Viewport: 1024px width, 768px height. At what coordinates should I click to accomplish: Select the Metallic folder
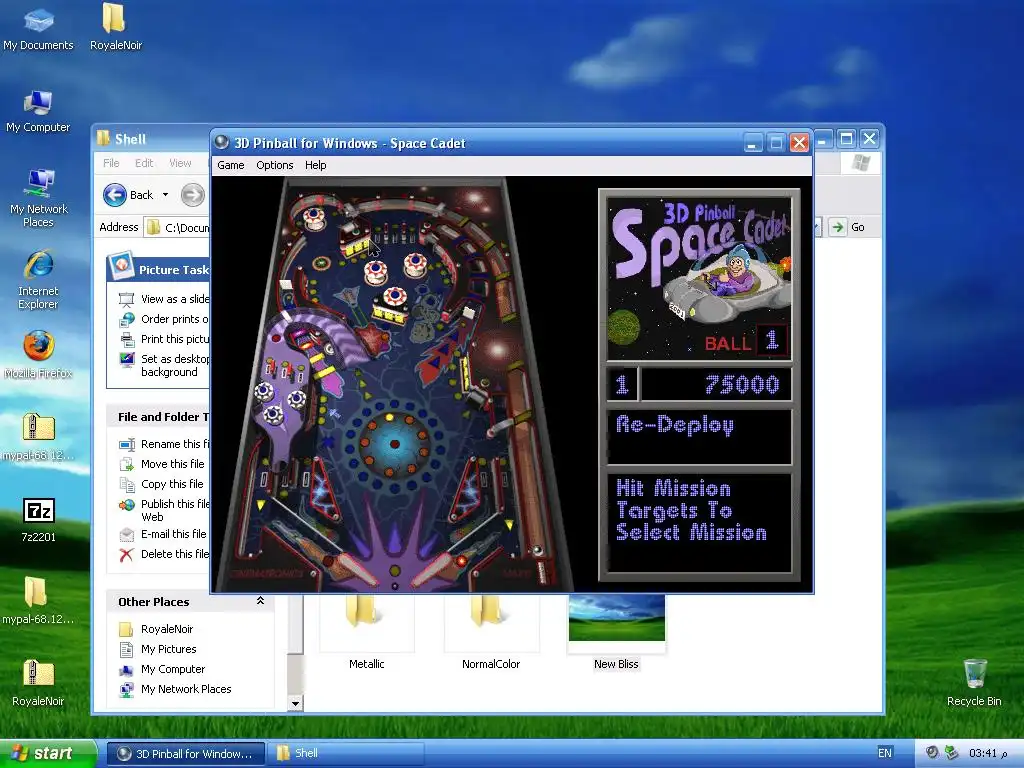tap(366, 630)
